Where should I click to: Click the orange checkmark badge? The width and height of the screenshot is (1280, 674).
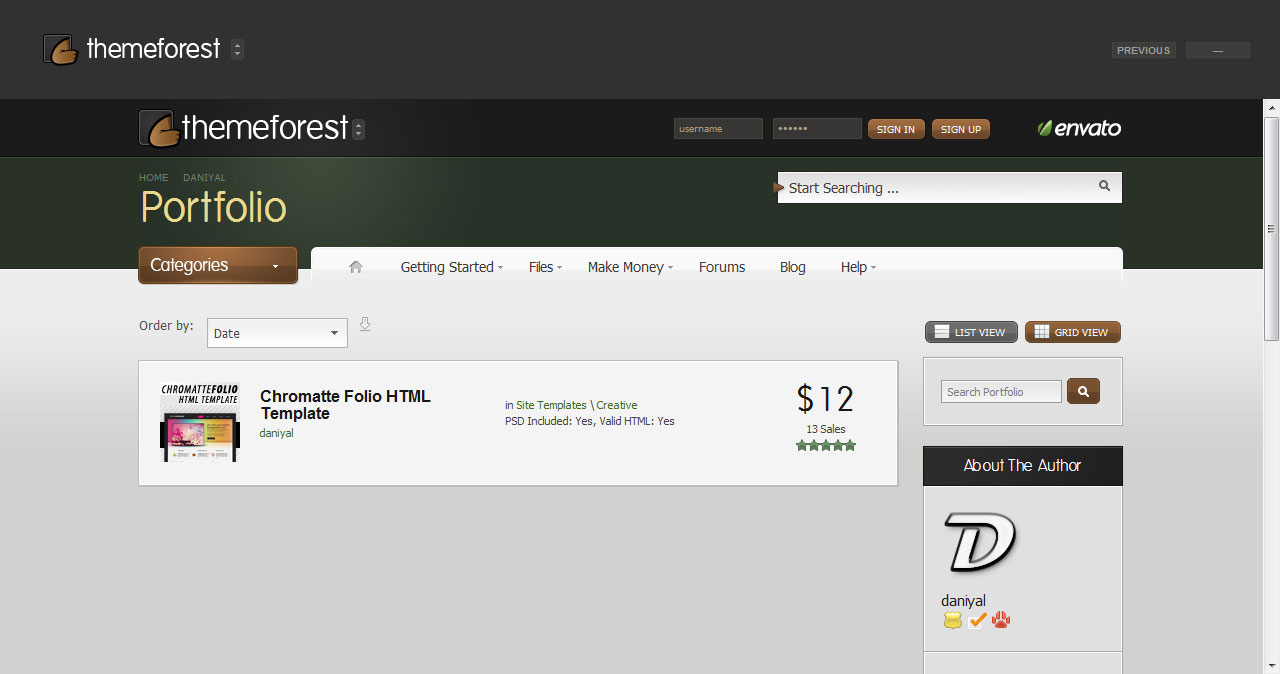977,620
